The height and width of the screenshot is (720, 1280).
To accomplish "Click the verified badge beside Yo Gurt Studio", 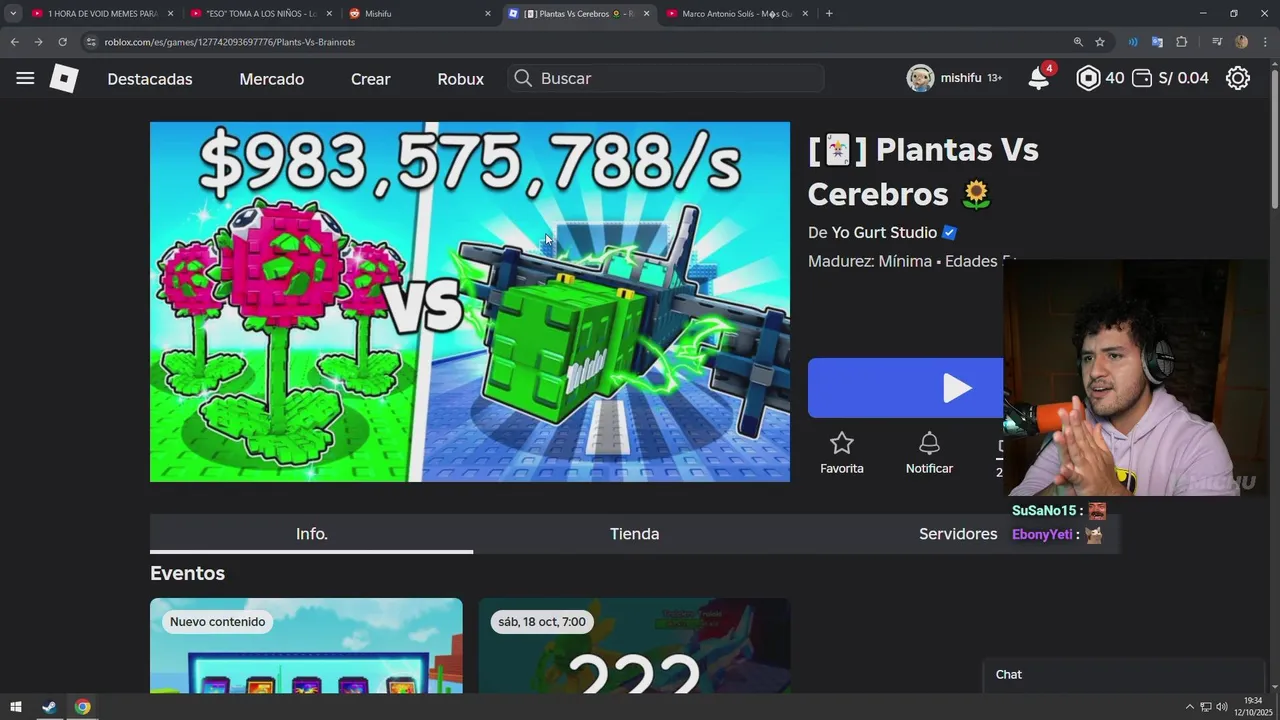I will click(950, 232).
